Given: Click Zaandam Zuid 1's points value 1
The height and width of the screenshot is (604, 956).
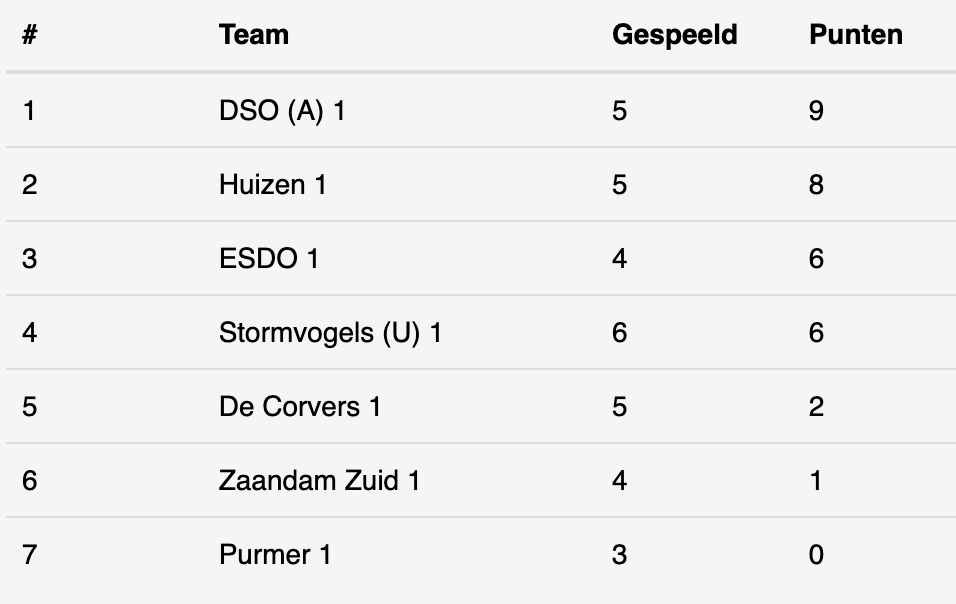Looking at the screenshot, I should [816, 480].
